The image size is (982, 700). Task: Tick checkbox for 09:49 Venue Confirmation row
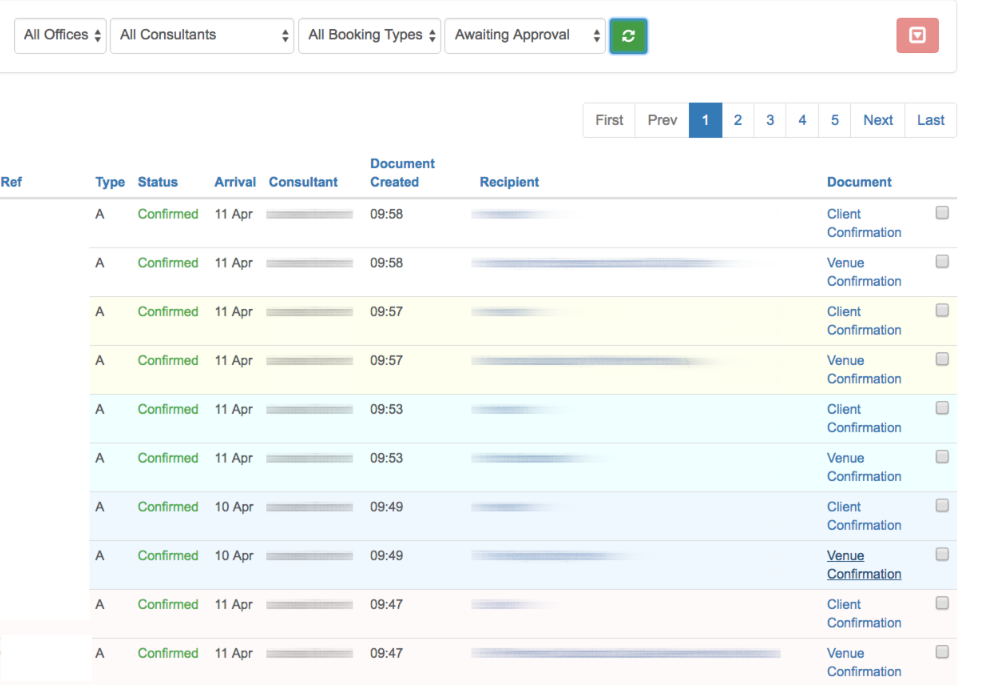[942, 555]
